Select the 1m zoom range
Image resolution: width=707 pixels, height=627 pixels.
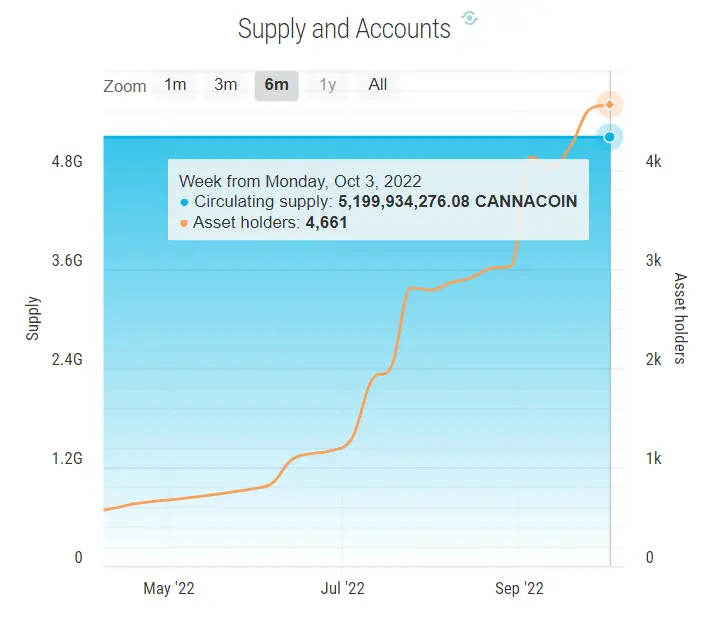[175, 85]
